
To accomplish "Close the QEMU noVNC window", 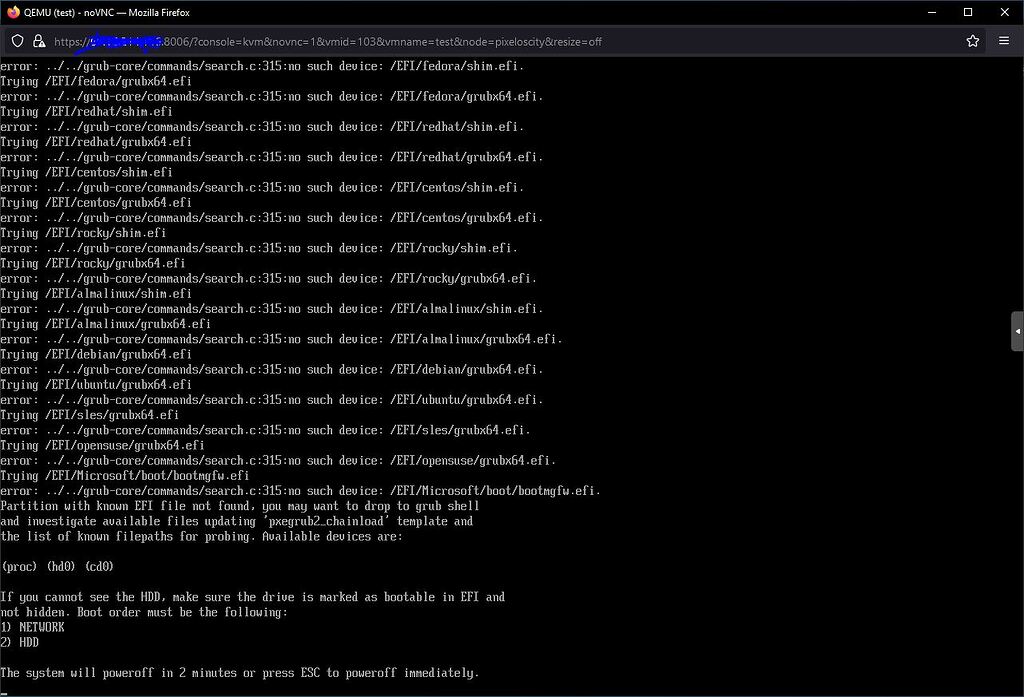I will click(x=1004, y=12).
